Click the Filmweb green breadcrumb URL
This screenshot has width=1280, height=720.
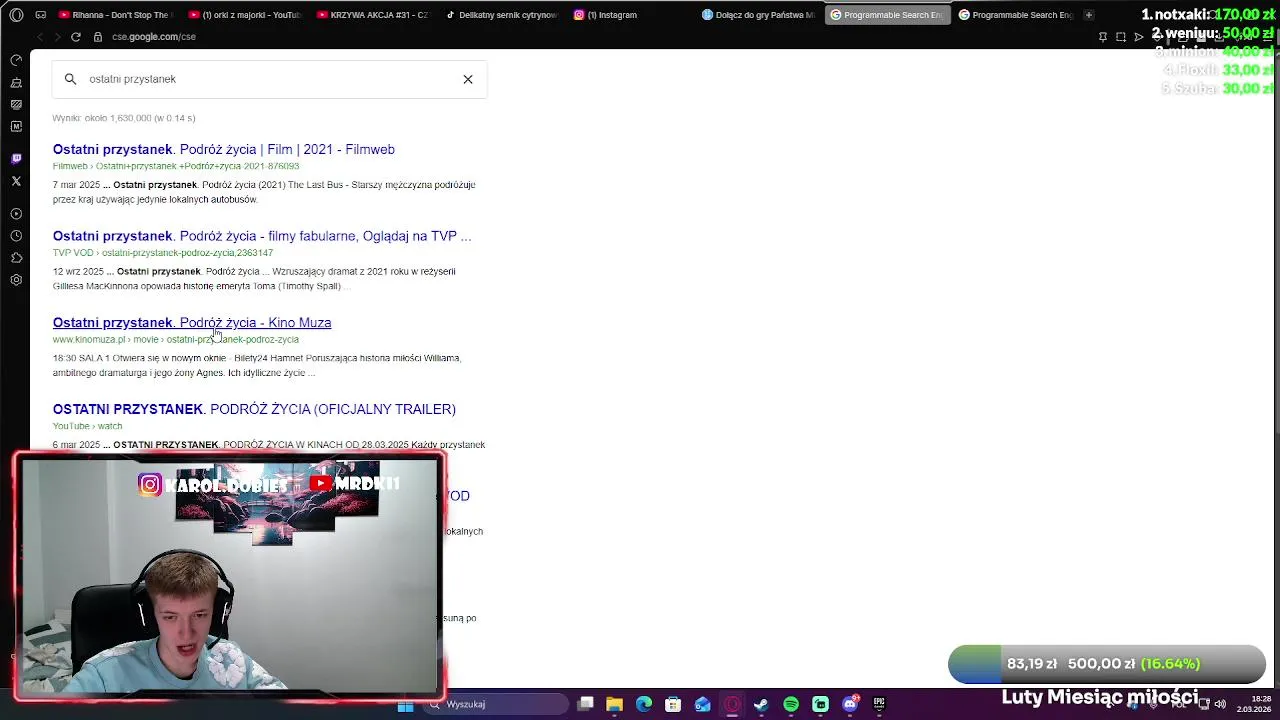(x=176, y=166)
